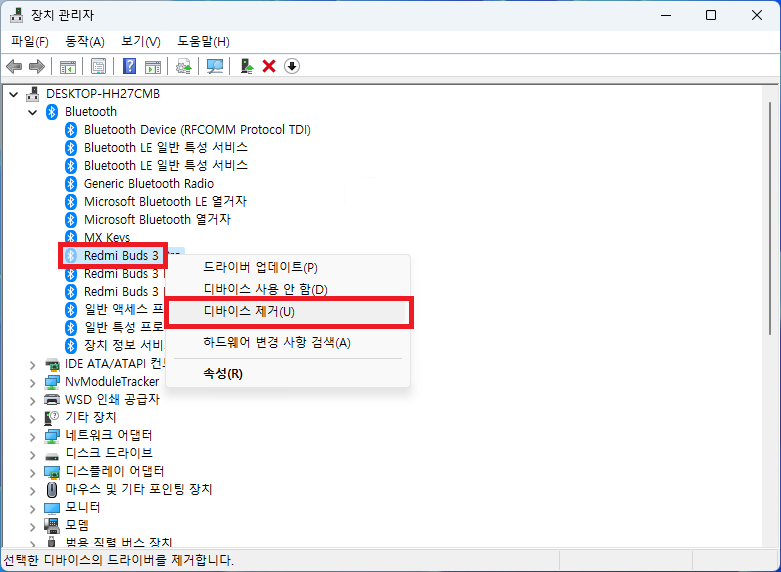Expand the 마우스 및 기타 포인팅 장치 category
The width and height of the screenshot is (781, 572).
[33, 491]
